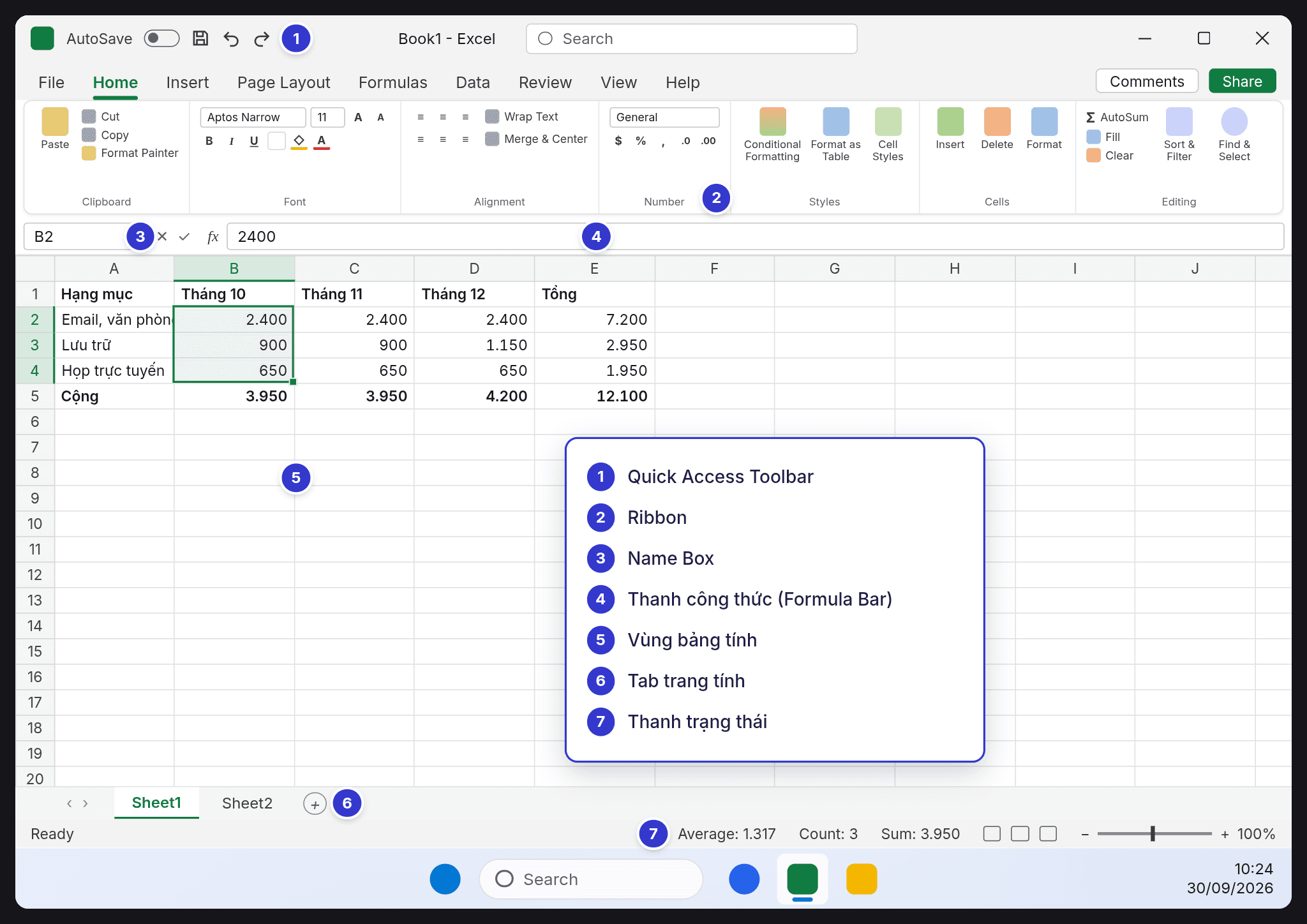Apply the yellow fill color
The width and height of the screenshot is (1307, 924).
point(299,141)
